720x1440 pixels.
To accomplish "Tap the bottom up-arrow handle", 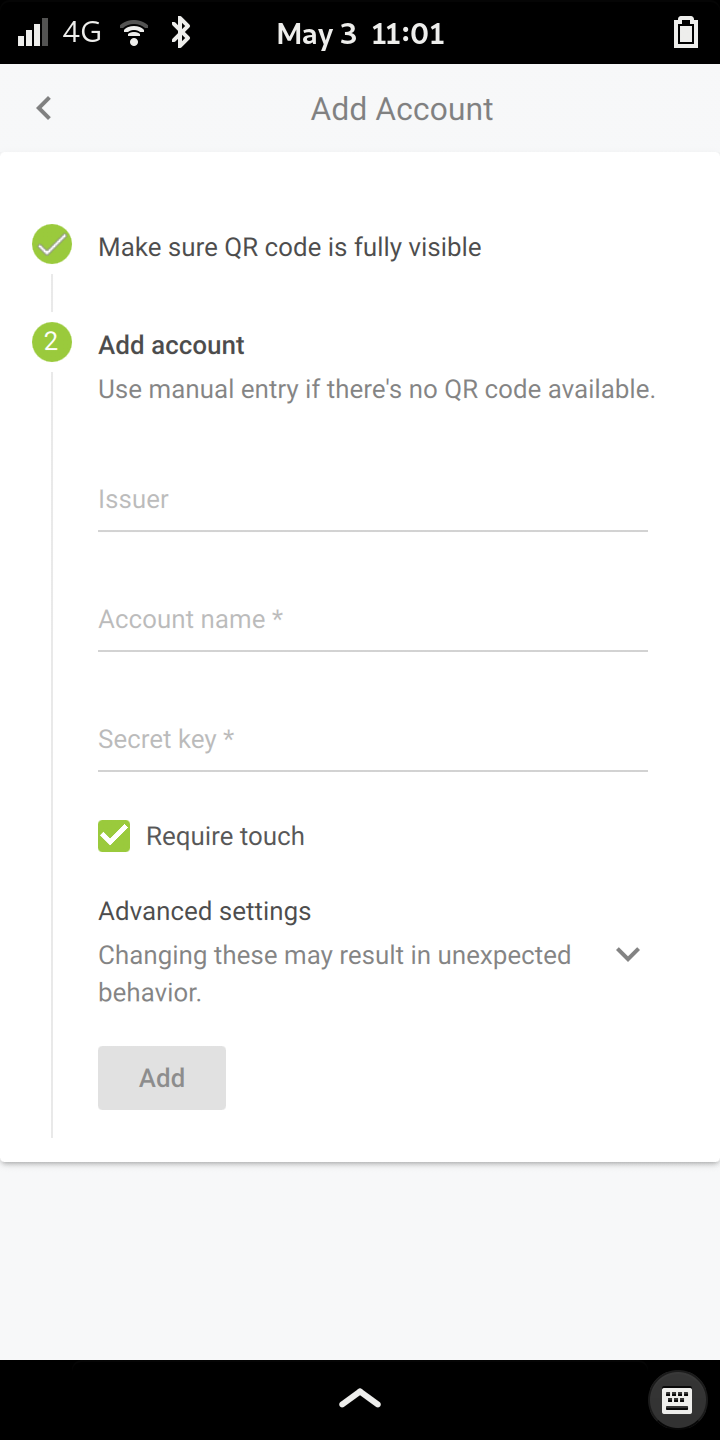I will [359, 1399].
